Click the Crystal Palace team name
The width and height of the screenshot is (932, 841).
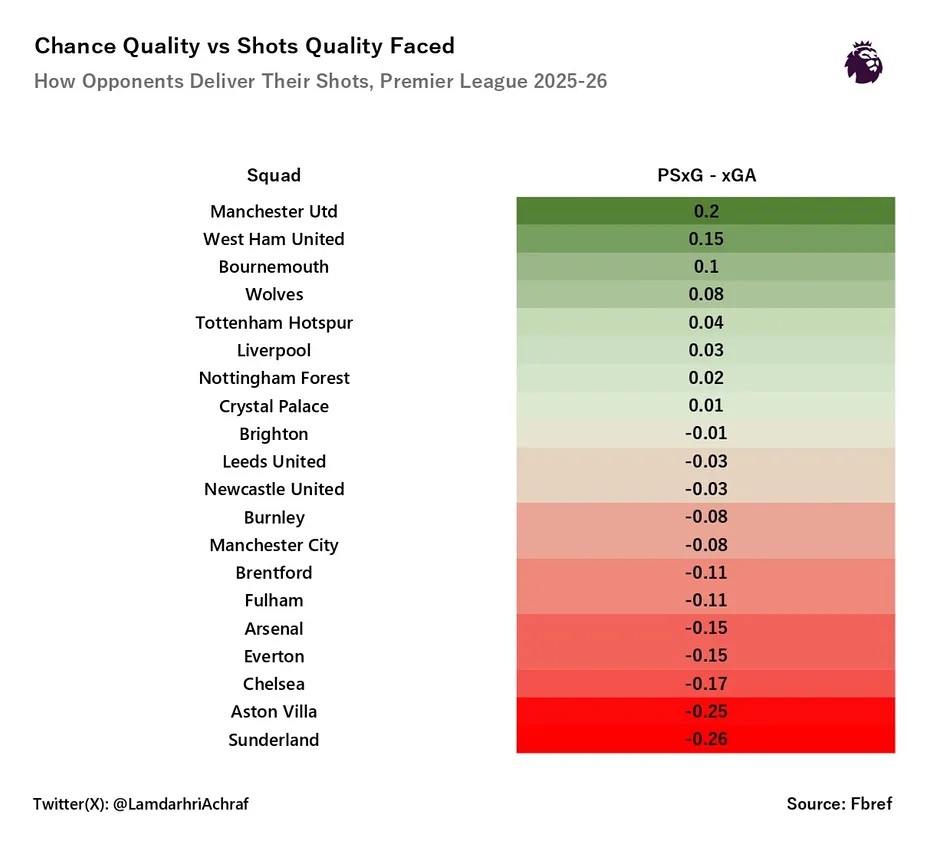[x=274, y=406]
